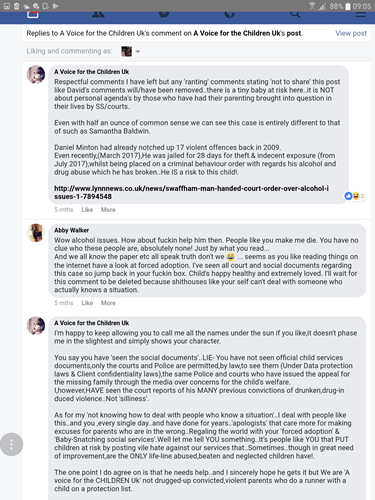
Task: Open reactions count on first comment
Action: pos(354,196)
